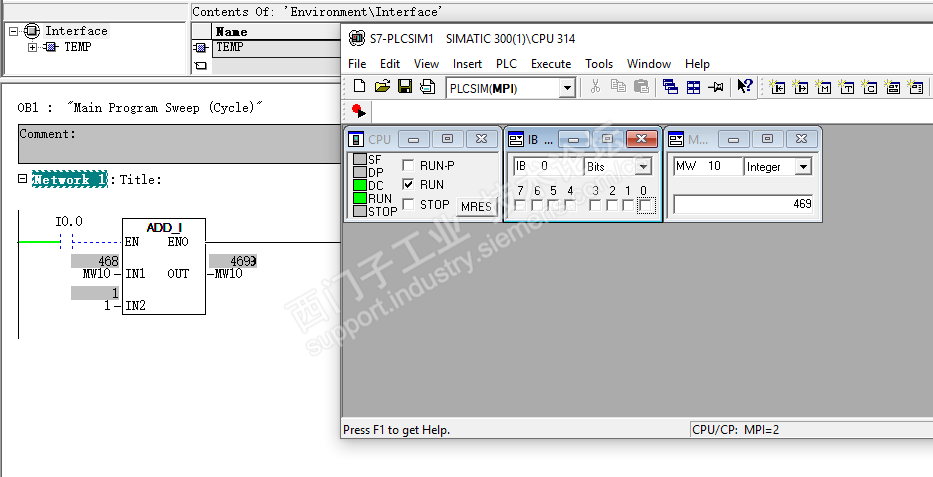Click the IB sub-window title icon
This screenshot has height=477, width=933.
tap(516, 139)
